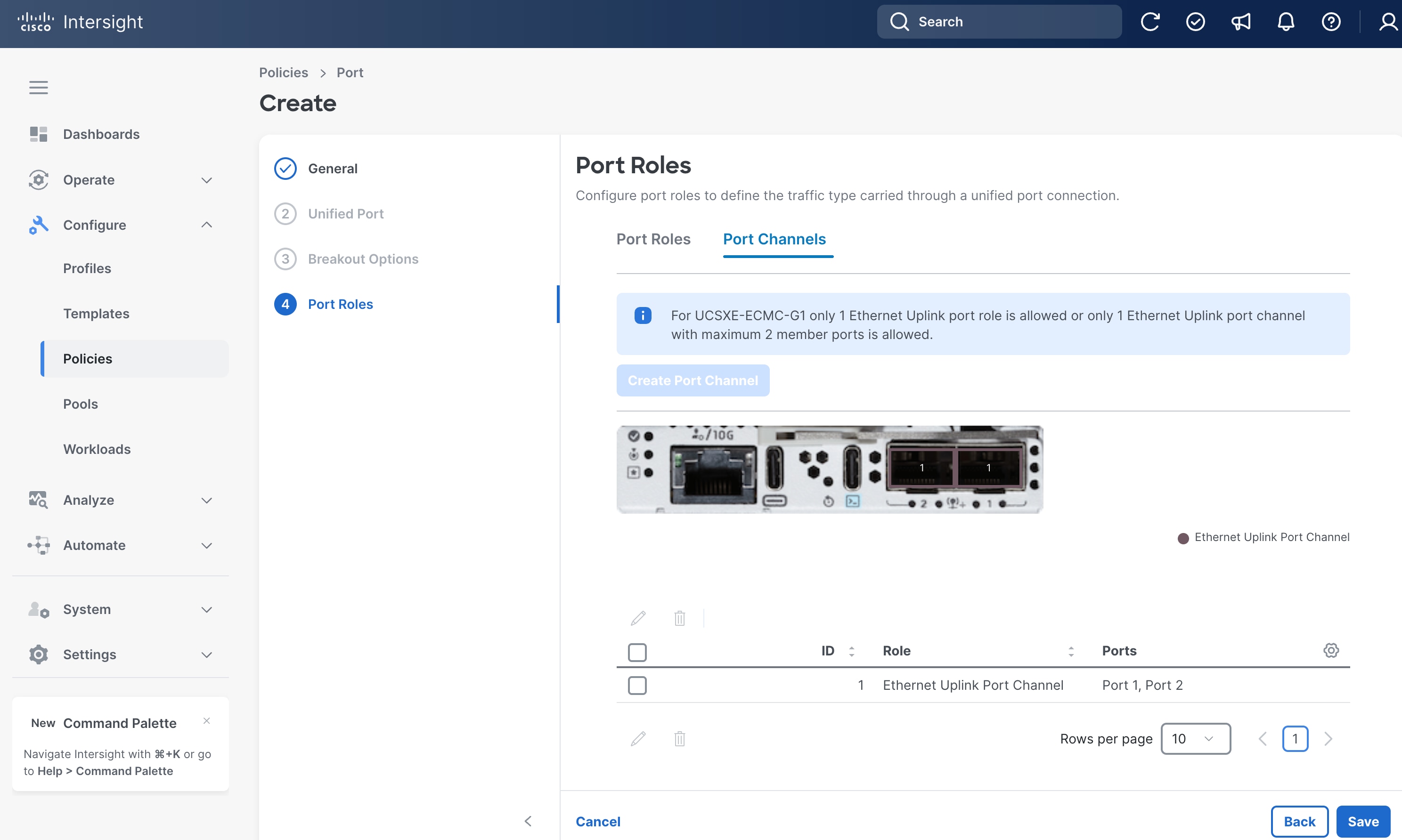
Task: Click the Cisco Intersight logo
Action: 80,22
